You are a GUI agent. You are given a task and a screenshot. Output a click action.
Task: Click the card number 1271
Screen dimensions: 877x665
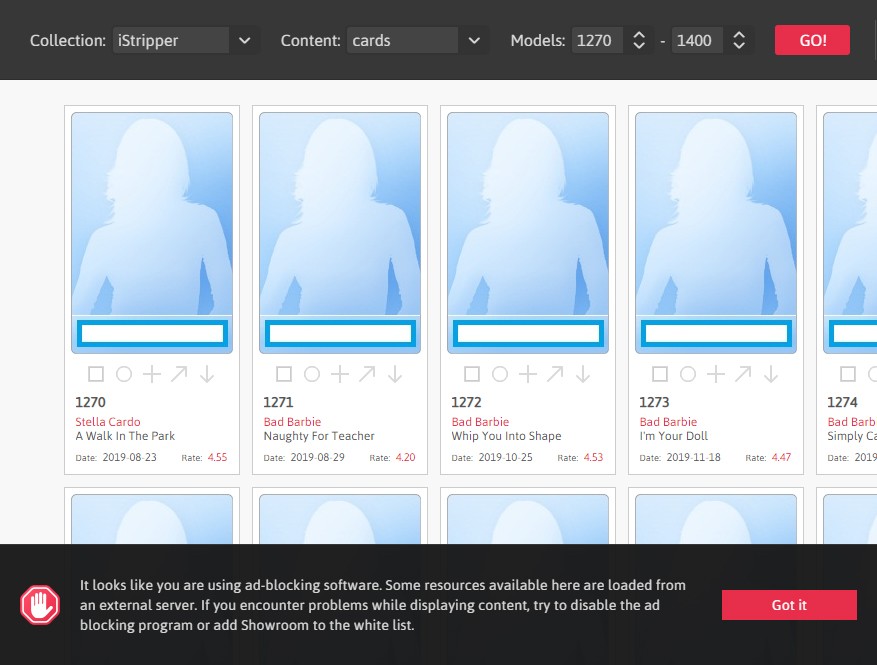point(278,402)
